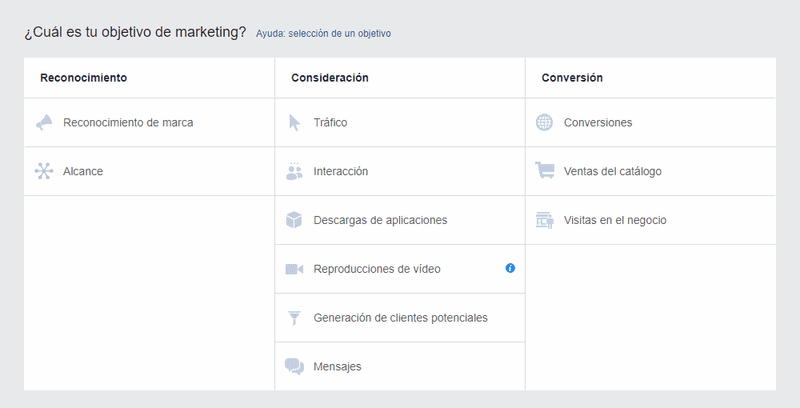
Task: Click the Consideración column header
Action: pos(330,77)
